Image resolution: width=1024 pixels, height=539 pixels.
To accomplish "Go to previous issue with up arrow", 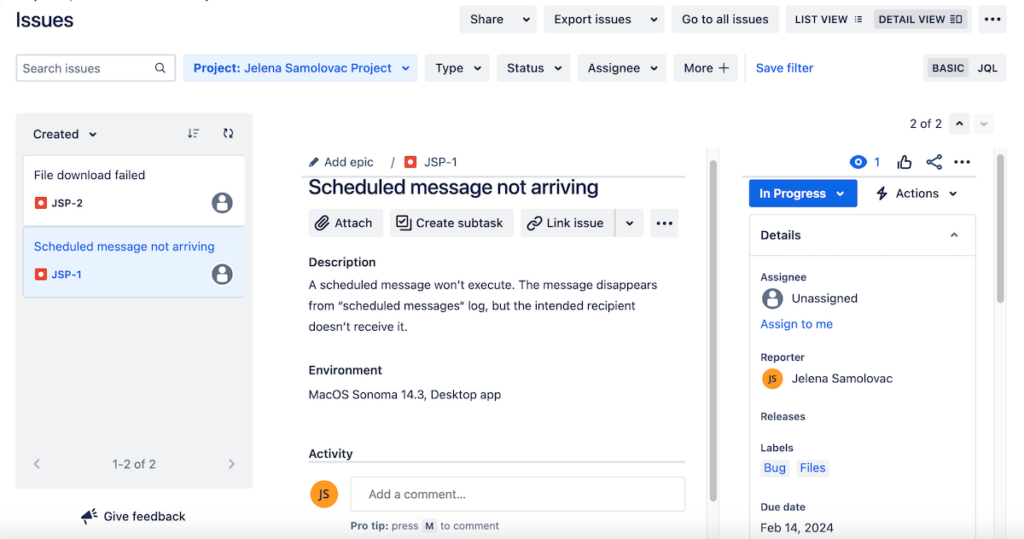I will tap(959, 124).
